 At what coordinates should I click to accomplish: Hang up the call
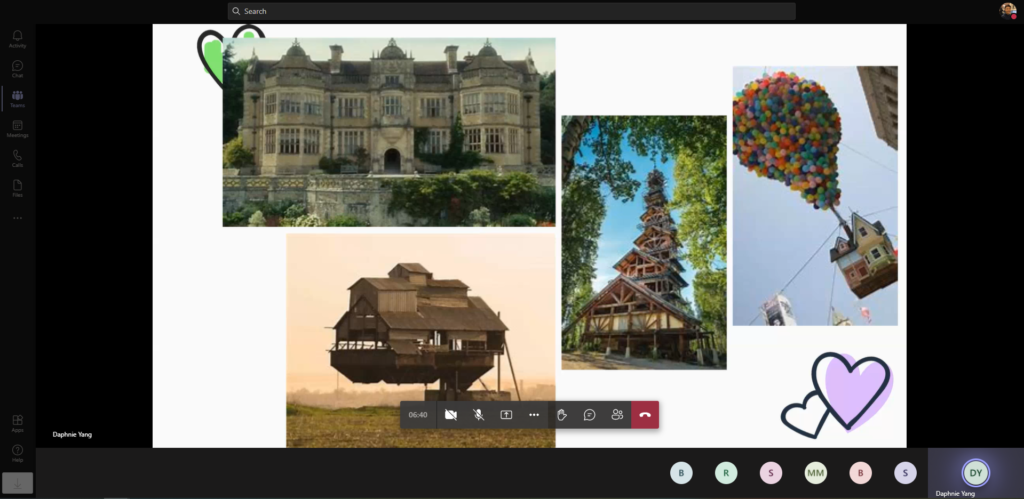pos(645,415)
